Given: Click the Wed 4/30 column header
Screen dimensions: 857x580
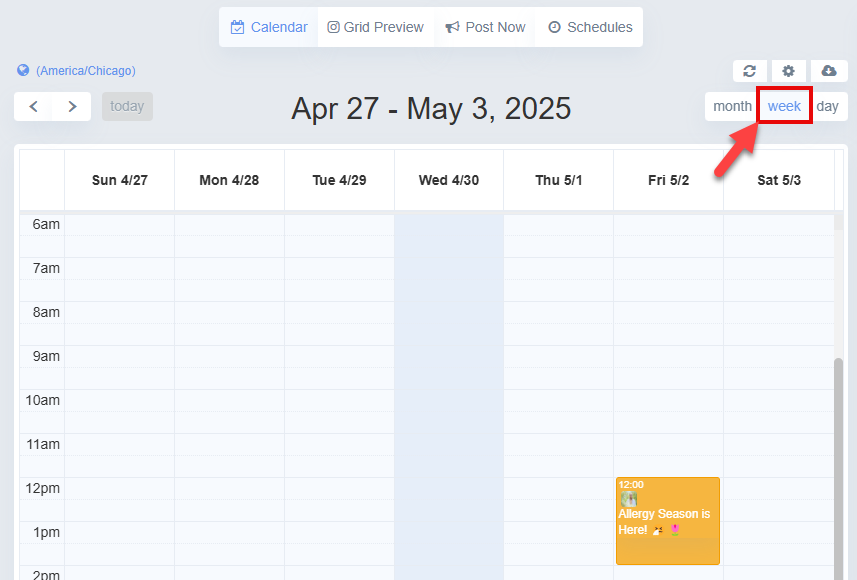Looking at the screenshot, I should pyautogui.click(x=449, y=180).
